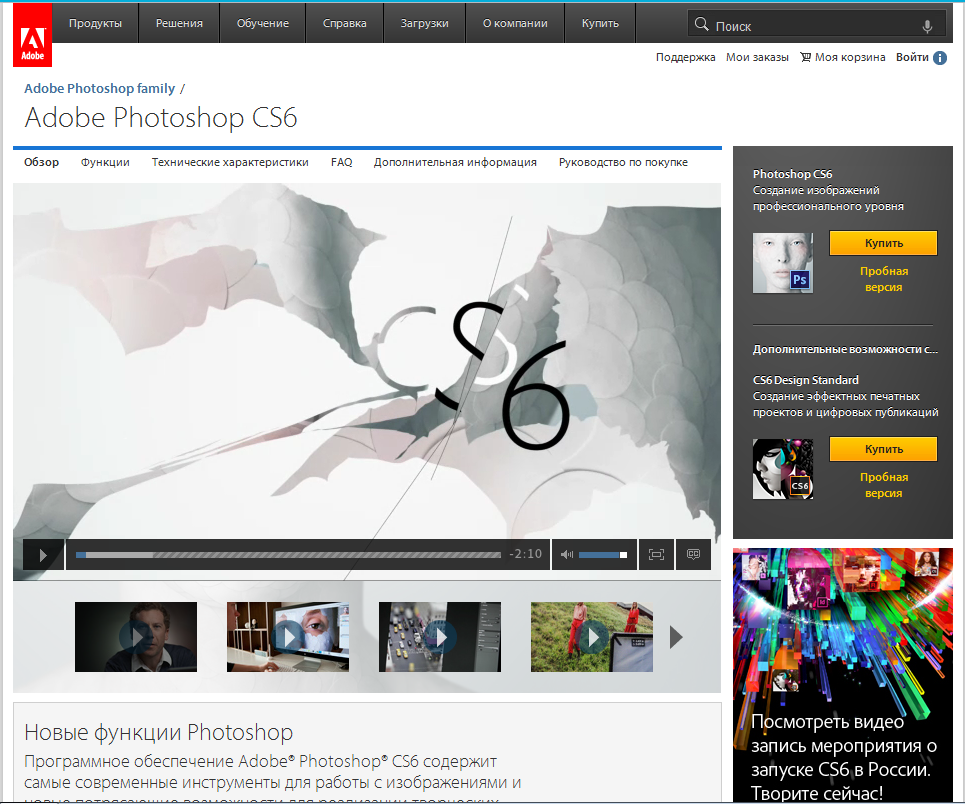Play the main CS6 video

tap(43, 555)
